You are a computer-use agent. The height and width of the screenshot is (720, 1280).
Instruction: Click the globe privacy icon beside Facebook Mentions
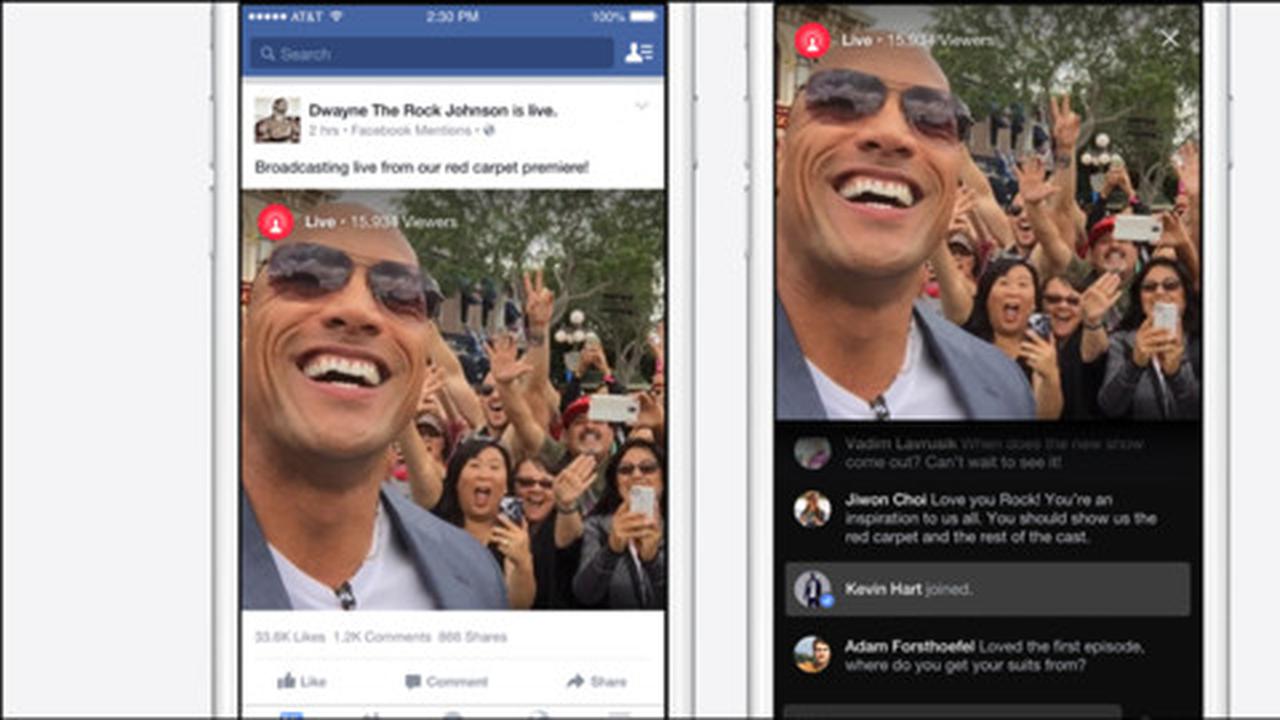(489, 130)
